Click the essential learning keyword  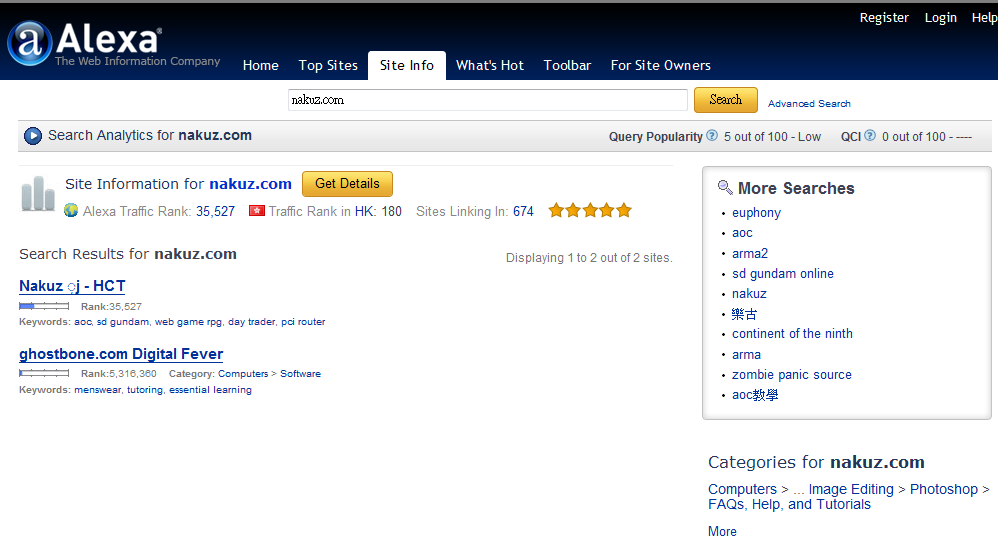(210, 390)
